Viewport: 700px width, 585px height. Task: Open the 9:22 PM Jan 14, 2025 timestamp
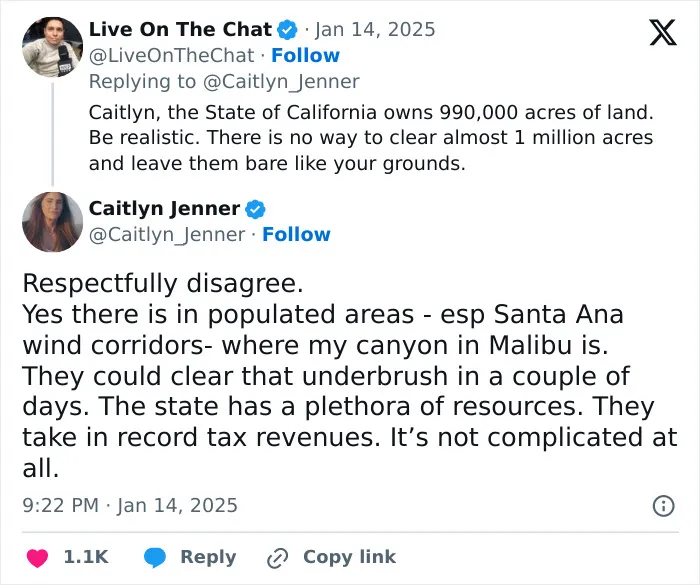pyautogui.click(x=130, y=506)
